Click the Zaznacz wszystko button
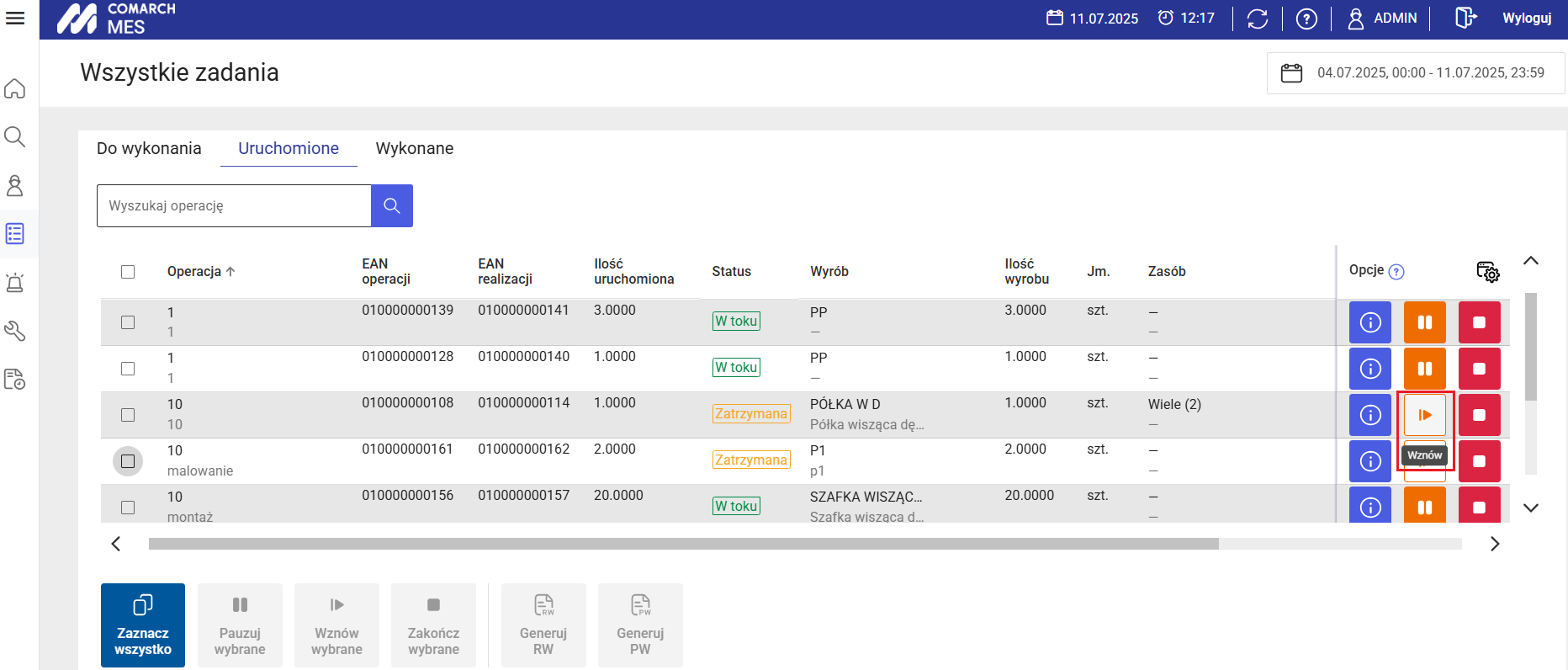Viewport: 1568px width, 670px height. click(143, 625)
